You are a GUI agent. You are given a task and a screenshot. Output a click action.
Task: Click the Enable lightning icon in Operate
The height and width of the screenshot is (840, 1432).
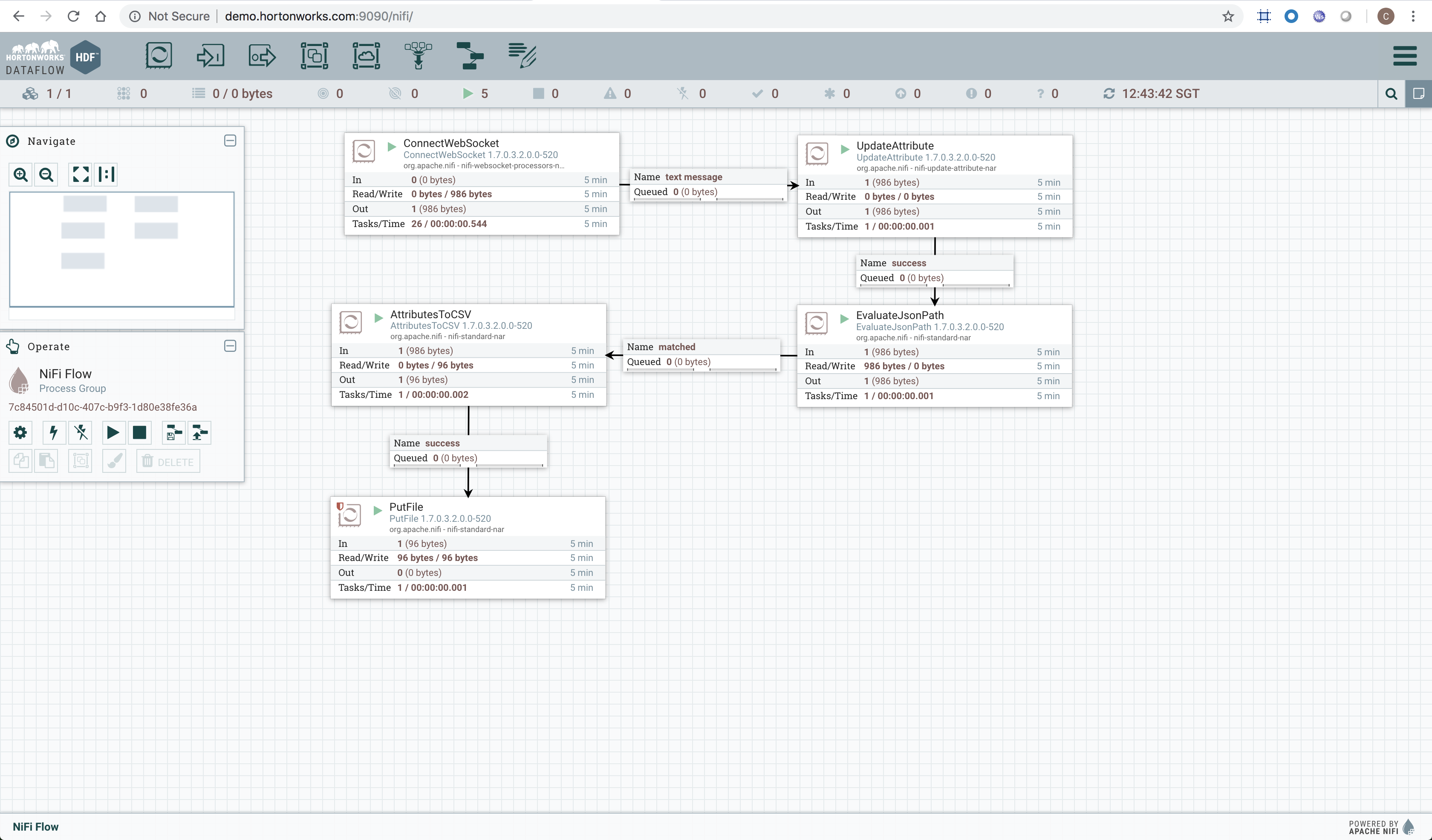pos(53,433)
